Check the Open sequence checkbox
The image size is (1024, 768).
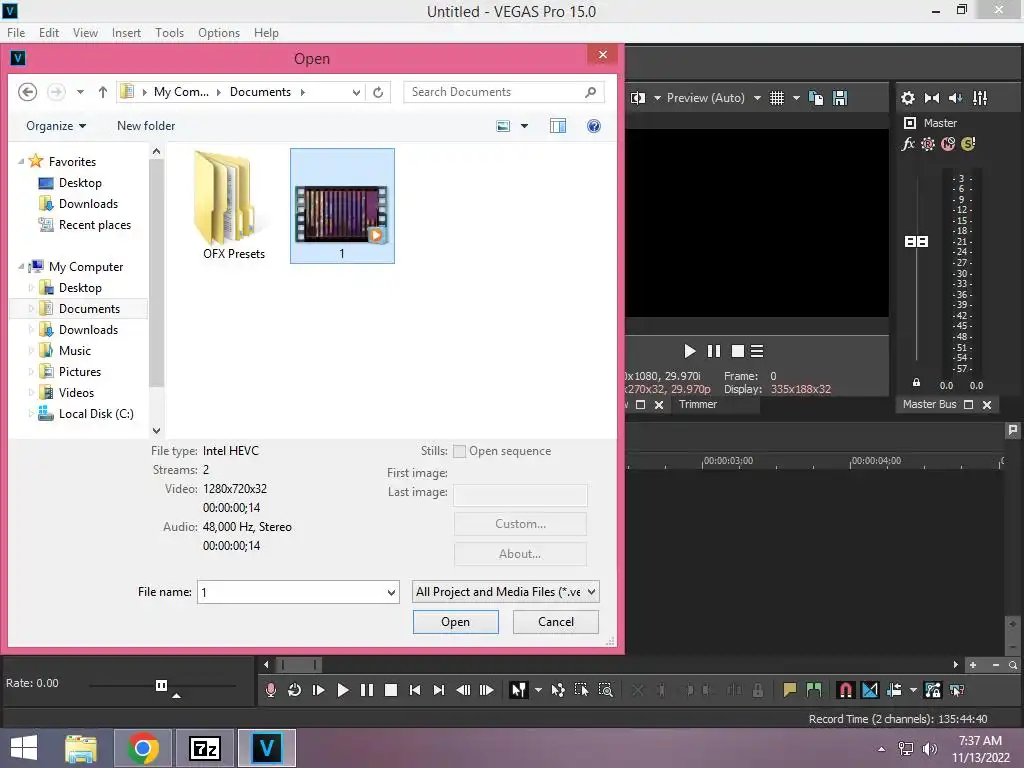(460, 451)
